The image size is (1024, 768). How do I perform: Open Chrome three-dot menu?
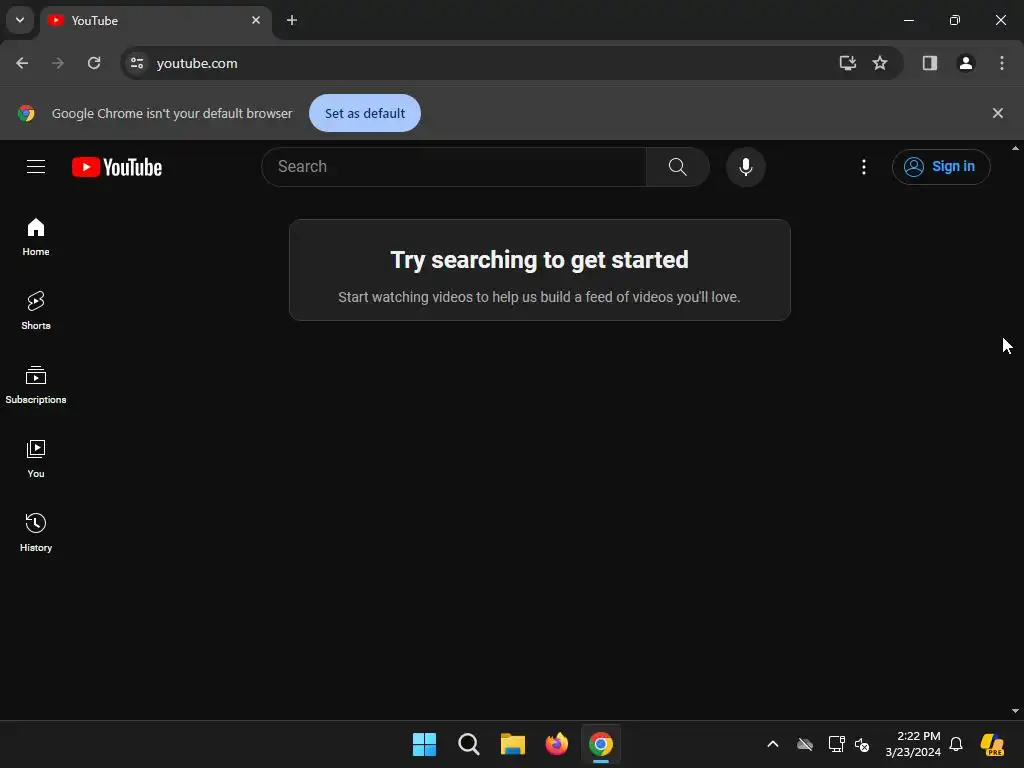(1001, 63)
